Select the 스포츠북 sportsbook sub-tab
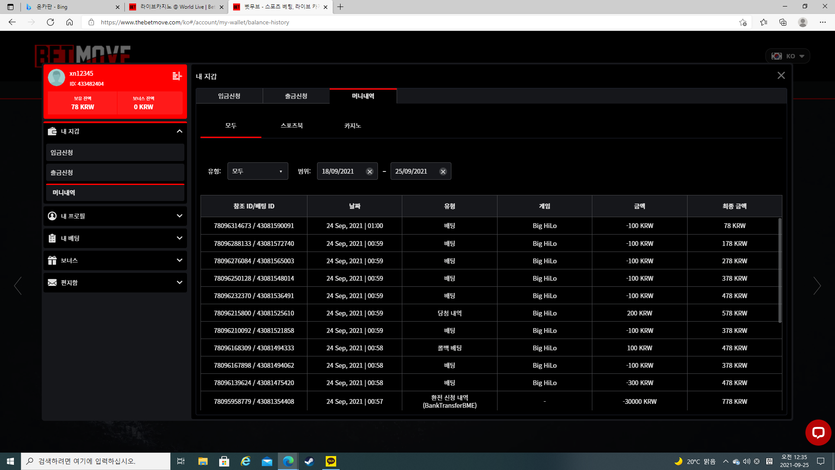 click(292, 126)
